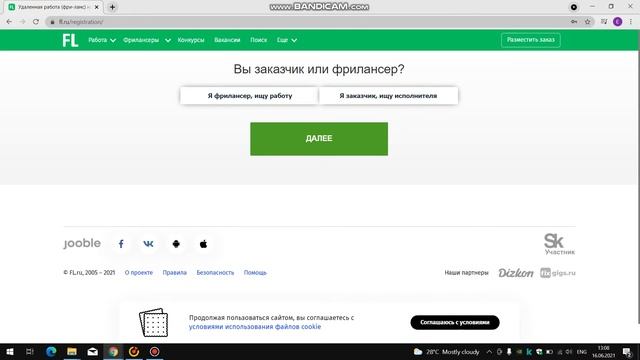Open 'Вакансии' in the nav bar
This screenshot has height=360, width=640.
(227, 40)
